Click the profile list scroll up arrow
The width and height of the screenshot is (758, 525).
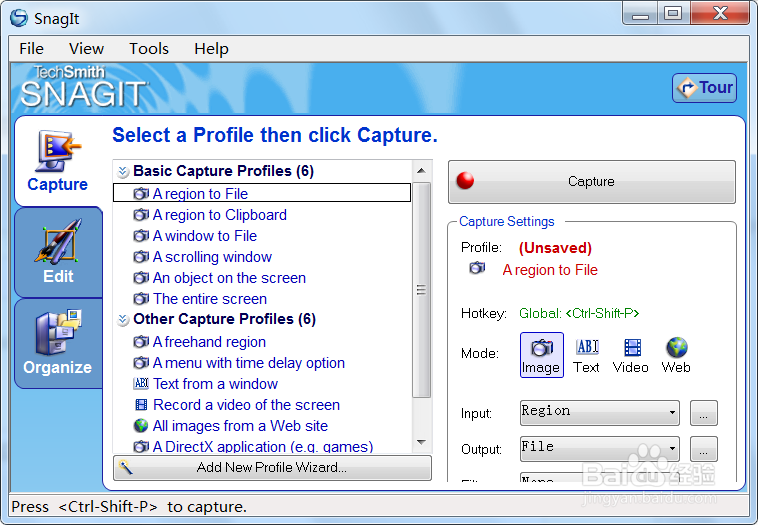(422, 171)
